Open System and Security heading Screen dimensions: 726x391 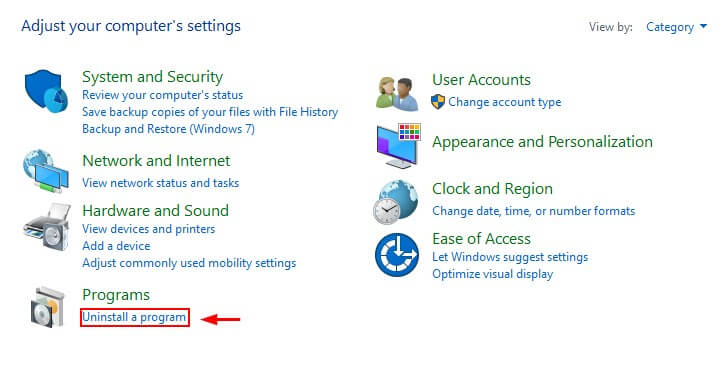pyautogui.click(x=152, y=77)
